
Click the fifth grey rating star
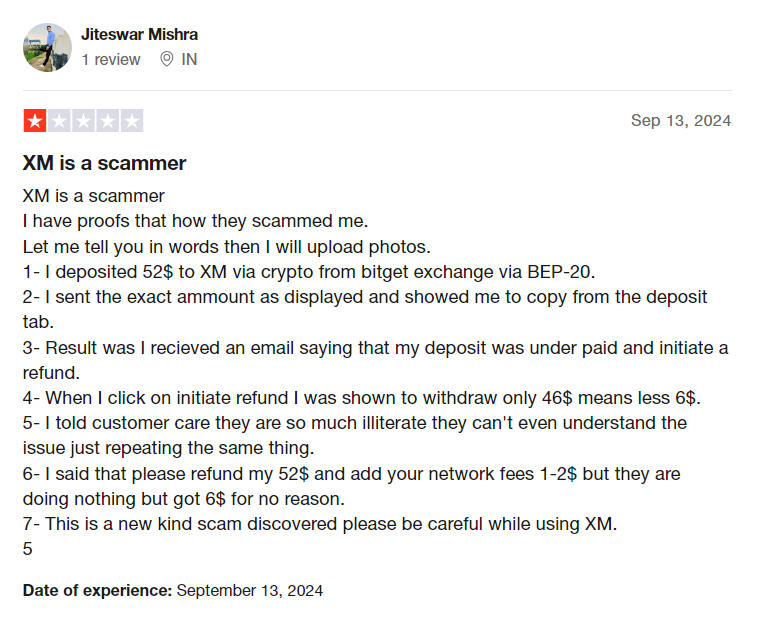coord(132,121)
